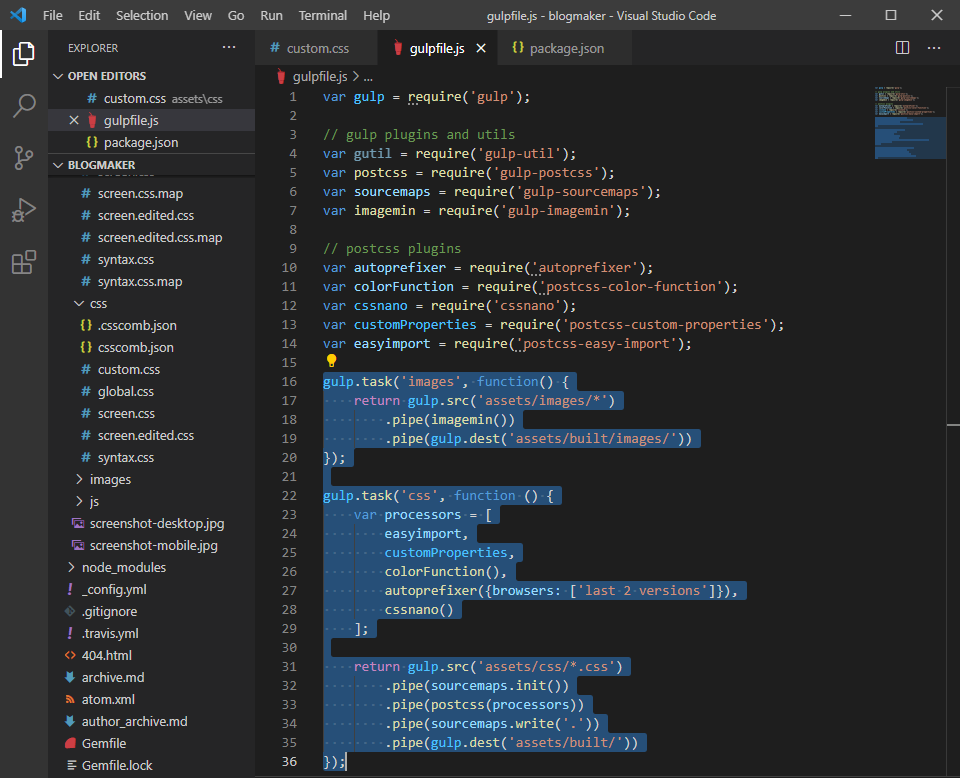Click line number 22 in gutter
This screenshot has width=960, height=778.
click(289, 495)
